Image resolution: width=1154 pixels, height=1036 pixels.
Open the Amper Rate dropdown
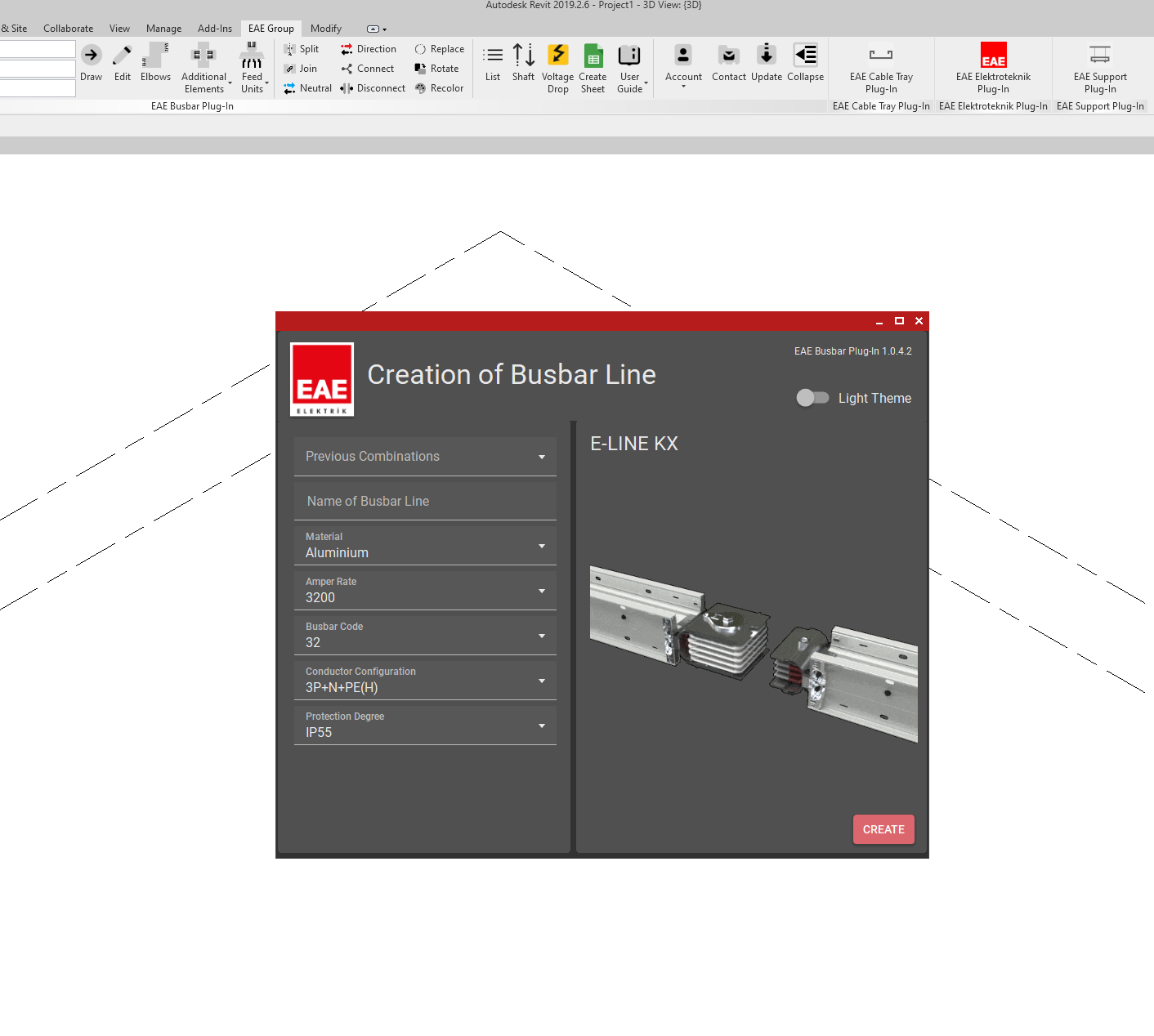(x=425, y=591)
